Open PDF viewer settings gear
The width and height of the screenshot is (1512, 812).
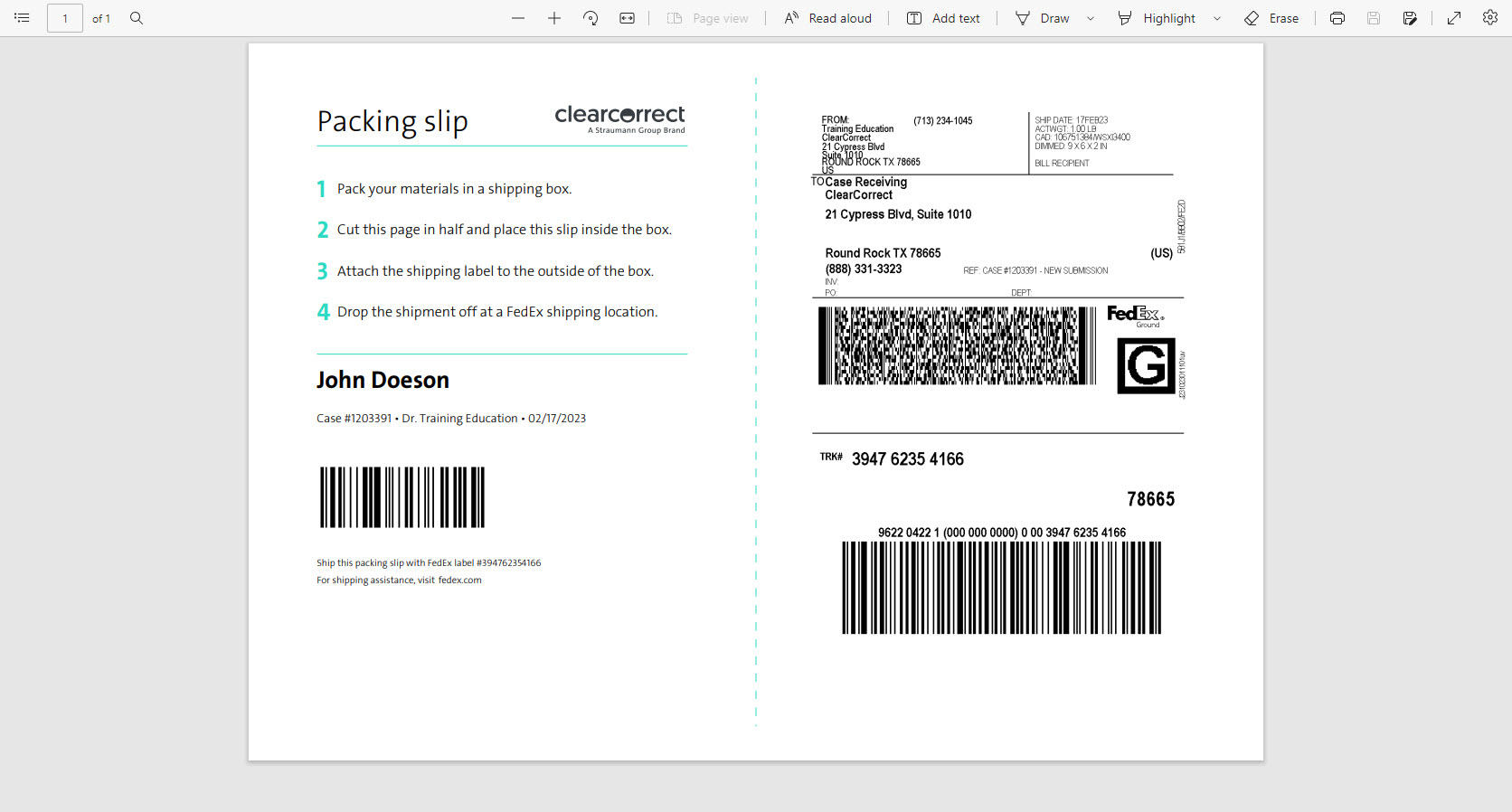[1490, 18]
